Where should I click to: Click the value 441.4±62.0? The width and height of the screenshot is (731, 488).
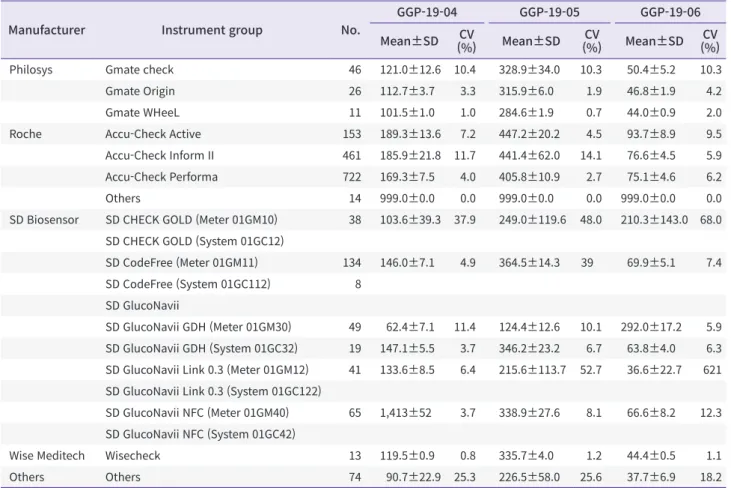pos(529,156)
